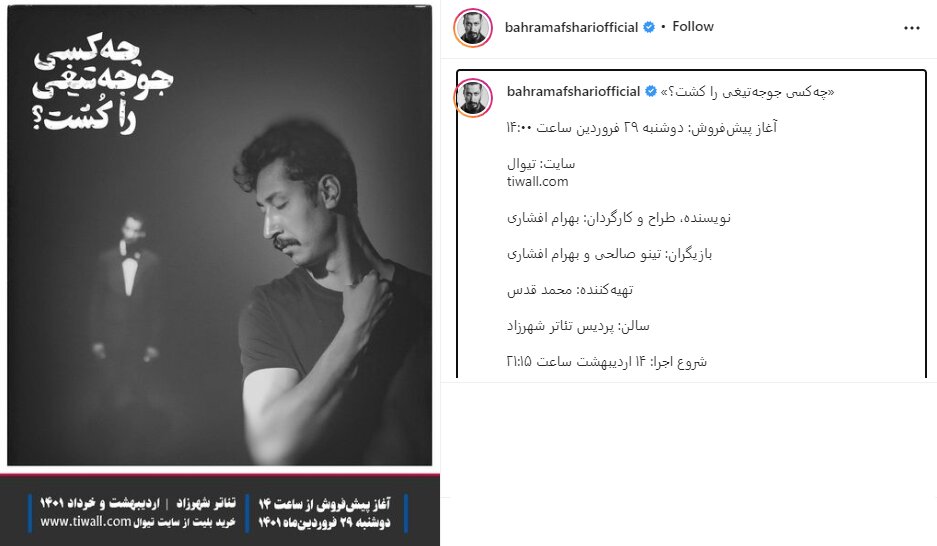The width and height of the screenshot is (937, 546).
Task: Click the profile avatar beside the caption
Action: click(473, 97)
